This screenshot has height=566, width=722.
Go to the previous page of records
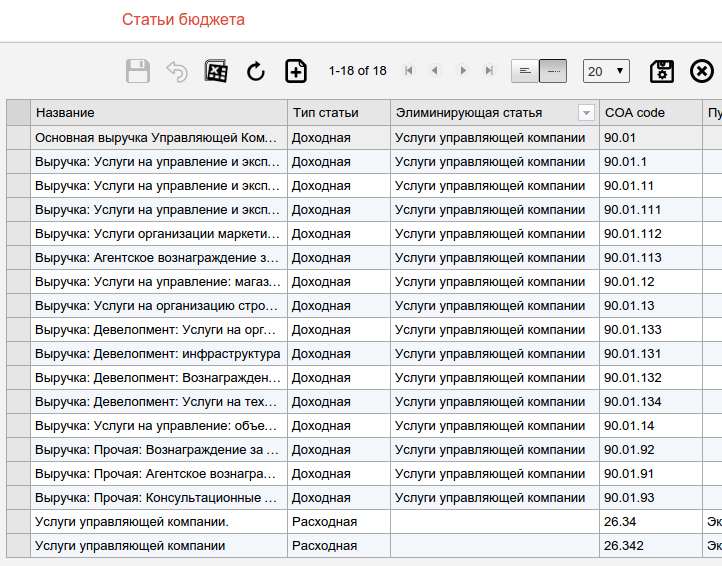click(x=435, y=71)
